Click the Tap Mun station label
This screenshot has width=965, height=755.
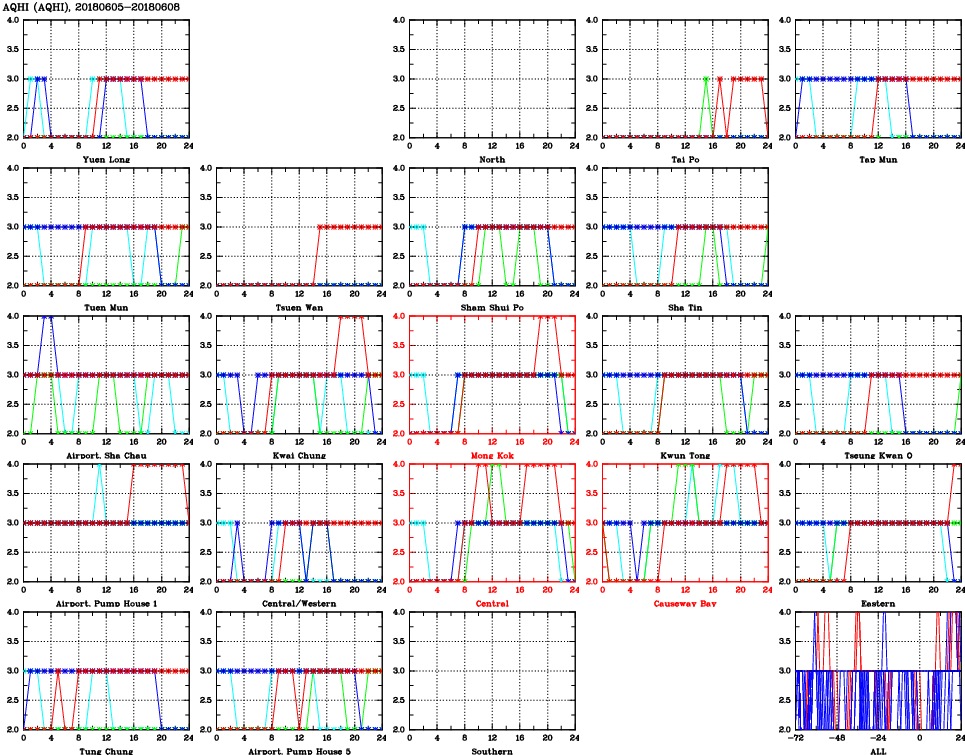click(878, 159)
